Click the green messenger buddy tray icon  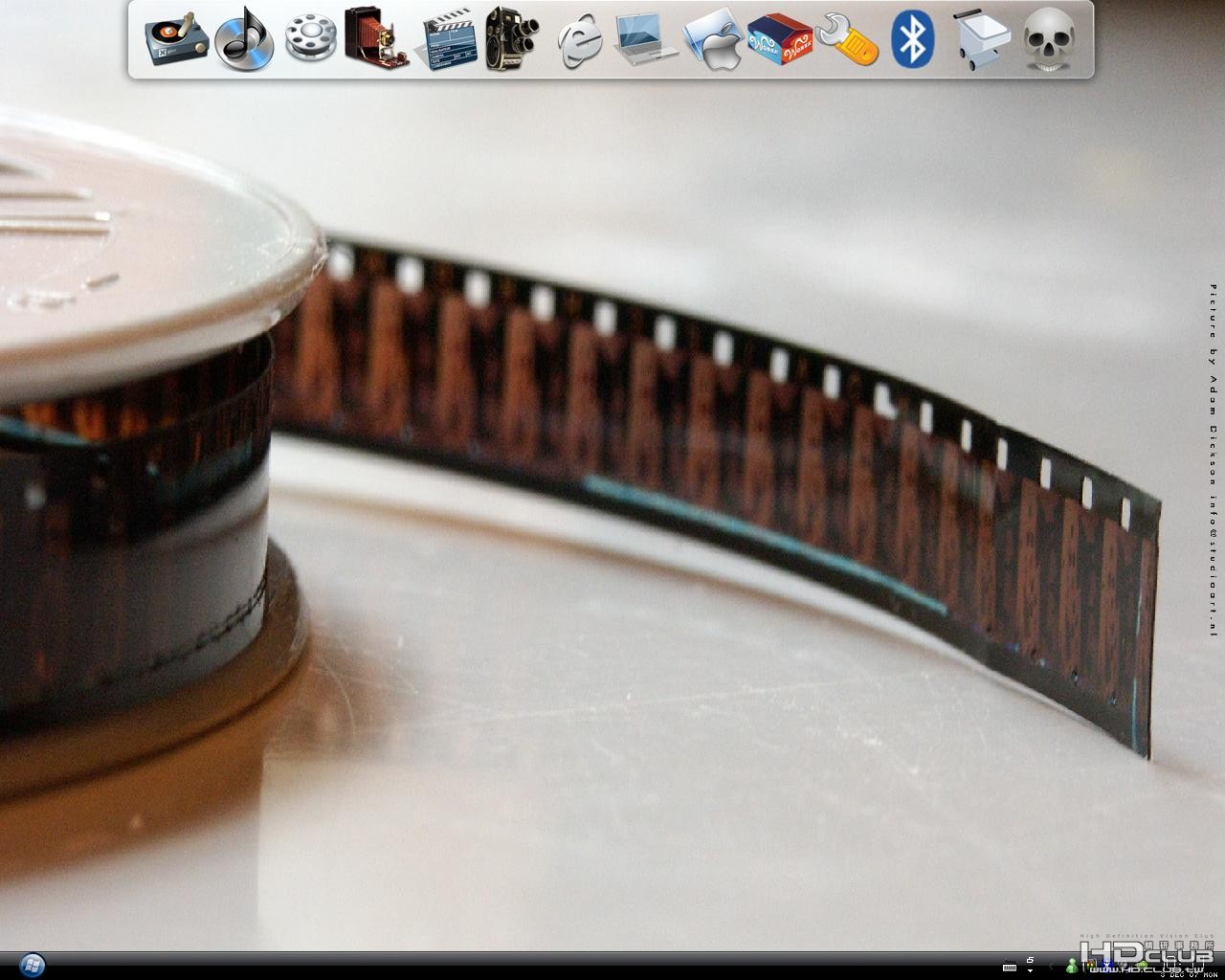[x=1070, y=965]
